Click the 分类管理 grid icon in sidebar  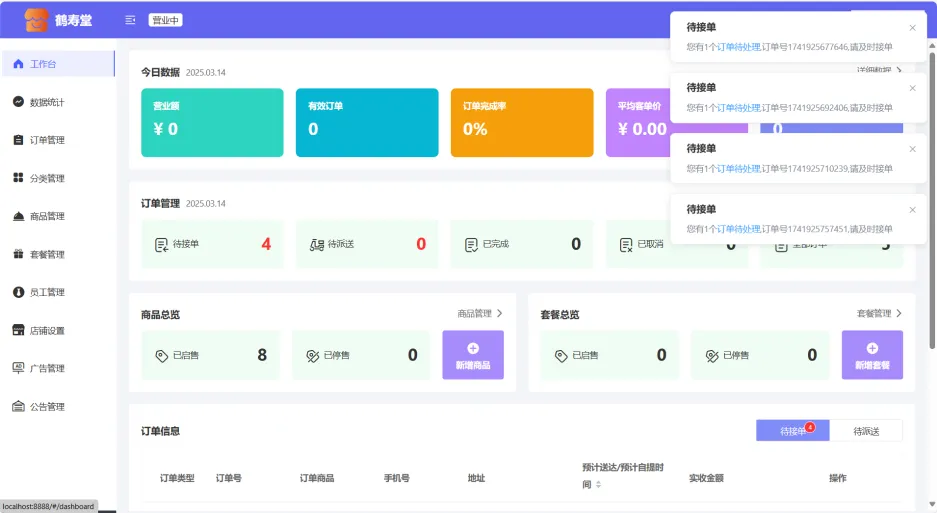pos(18,178)
